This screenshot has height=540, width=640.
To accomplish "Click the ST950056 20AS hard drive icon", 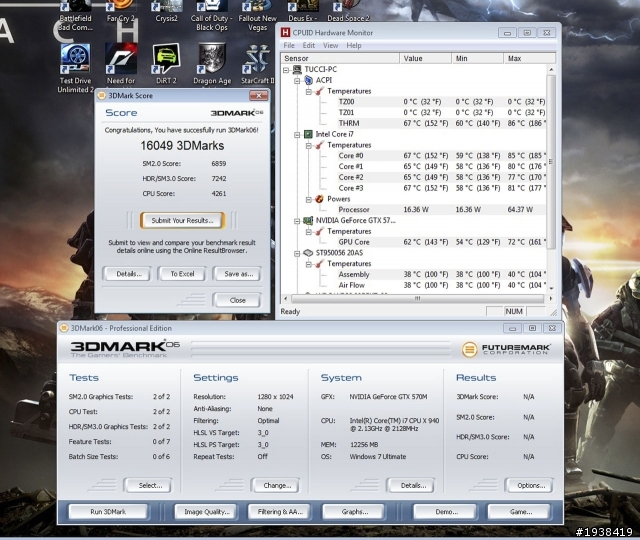I will [308, 253].
